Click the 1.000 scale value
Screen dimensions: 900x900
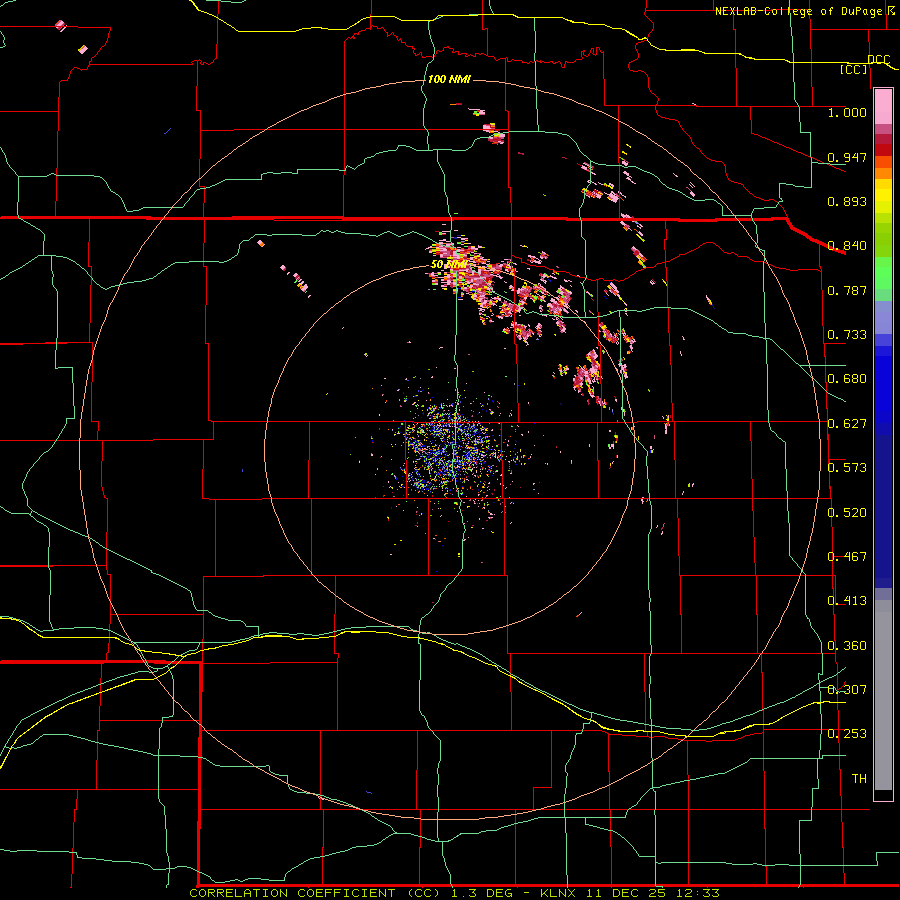[847, 112]
